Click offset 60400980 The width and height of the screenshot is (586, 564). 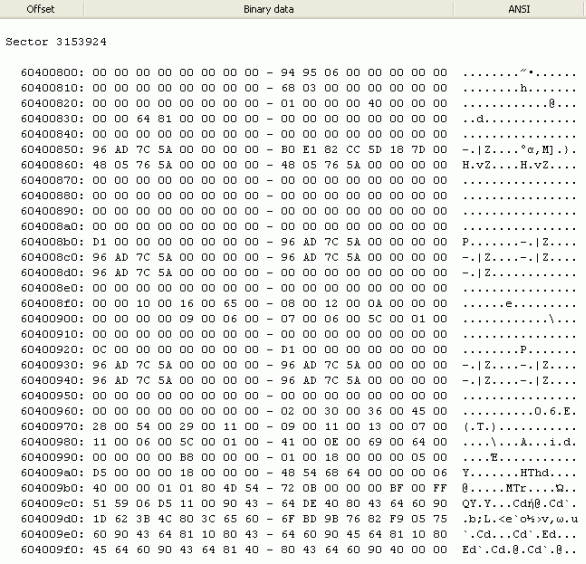pos(52,442)
